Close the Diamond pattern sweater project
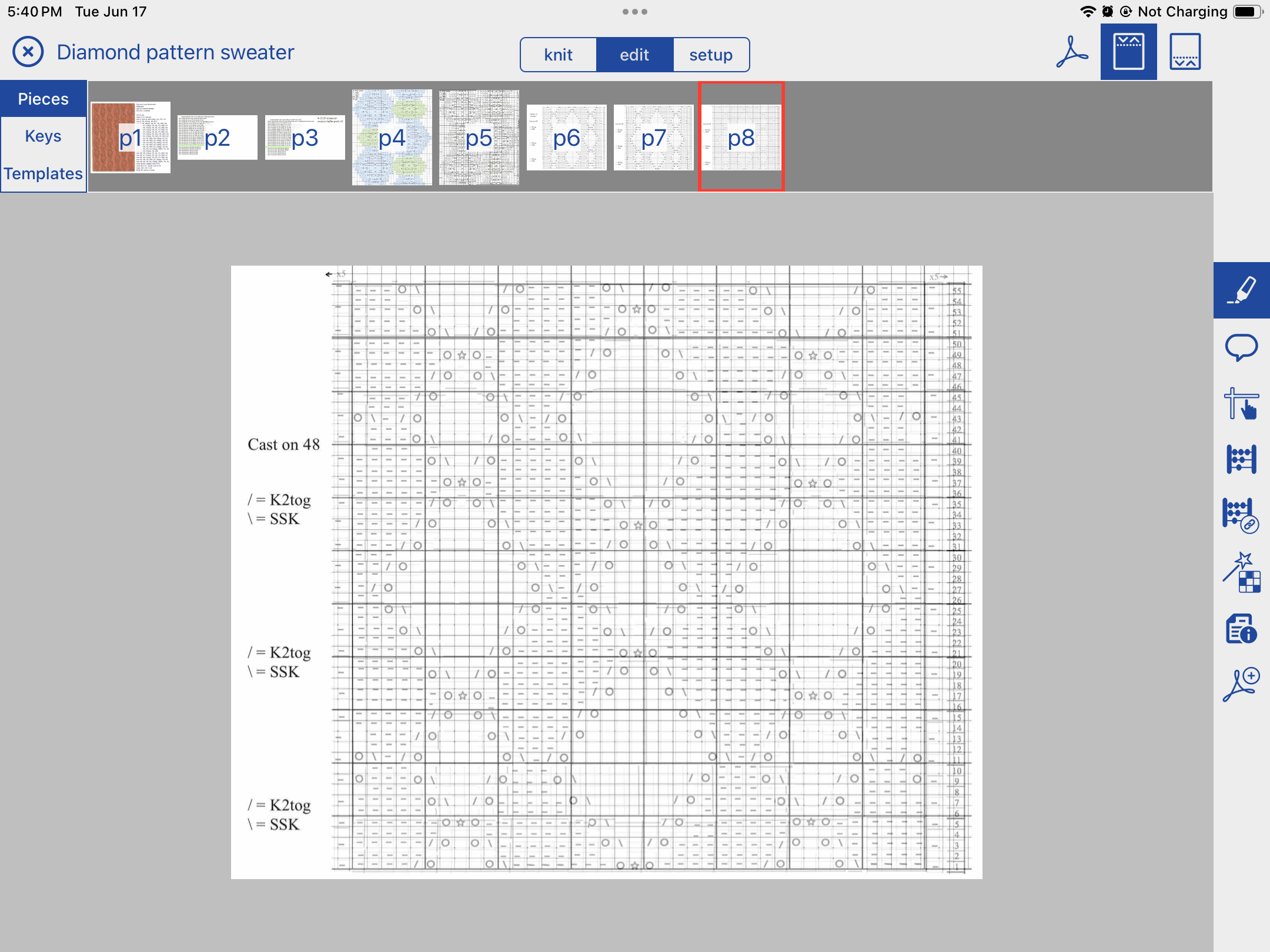 pos(28,52)
